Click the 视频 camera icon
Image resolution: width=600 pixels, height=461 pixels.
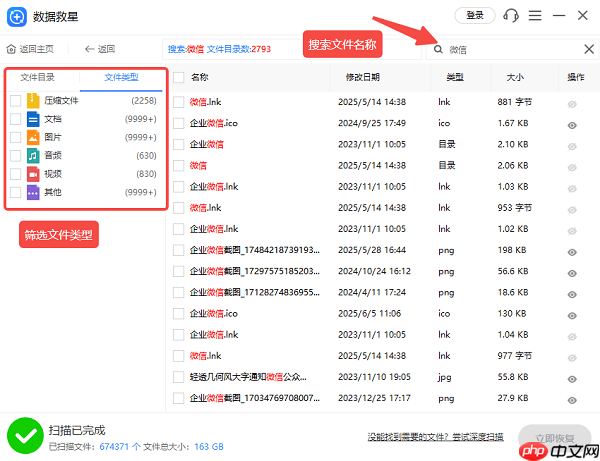tap(33, 174)
